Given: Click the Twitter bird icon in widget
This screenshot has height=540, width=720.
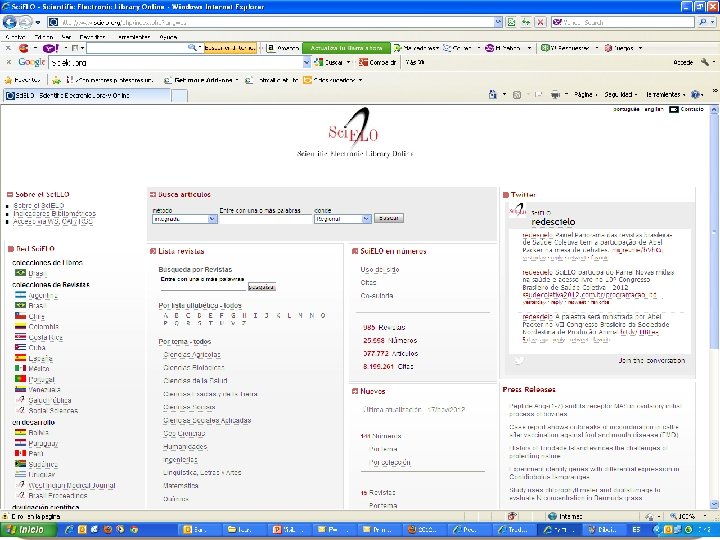Looking at the screenshot, I should pyautogui.click(x=518, y=360).
